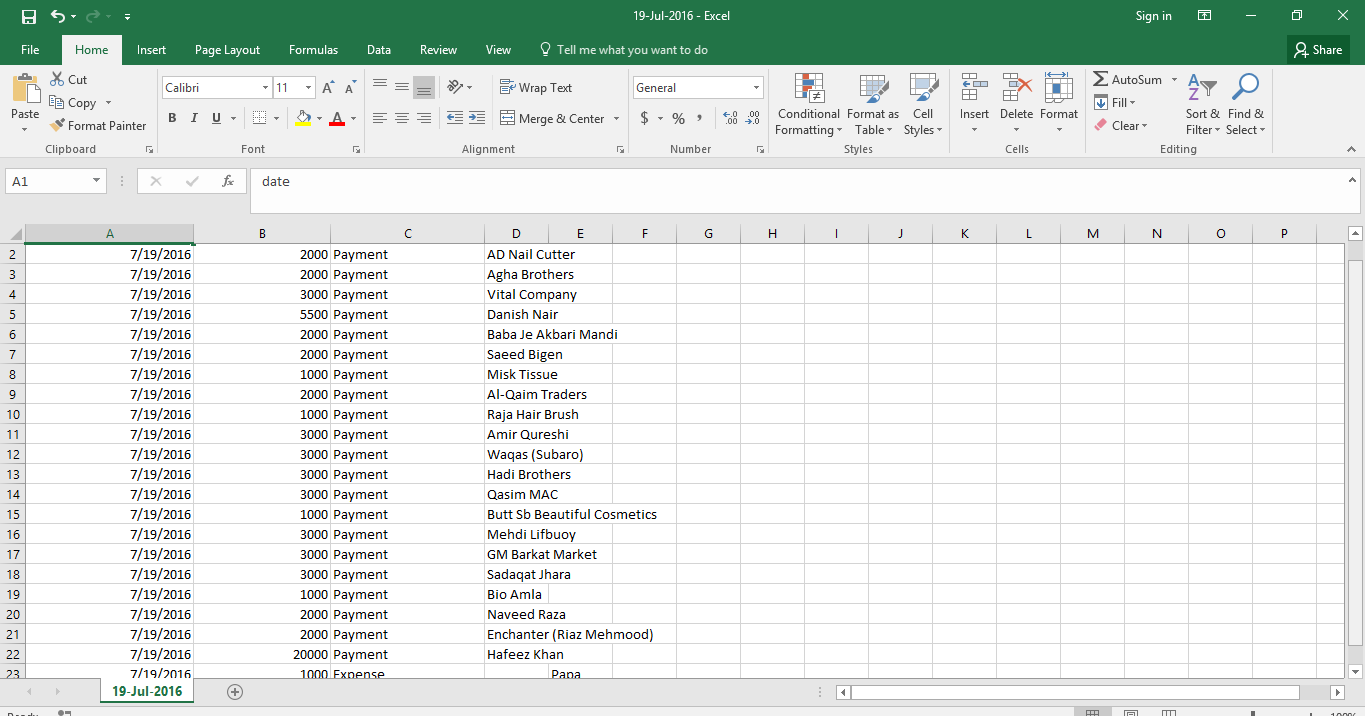Expand the Name Box dropdown
Viewport: 1365px width, 716px height.
pos(97,181)
